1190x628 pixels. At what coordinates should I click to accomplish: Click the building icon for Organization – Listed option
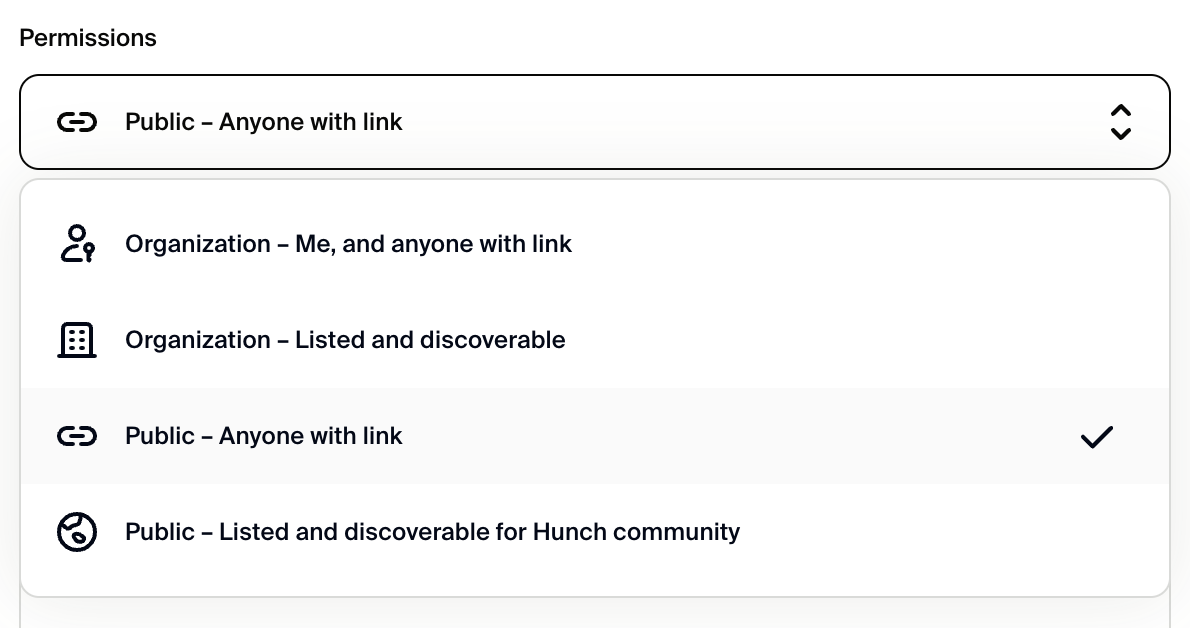coord(77,340)
